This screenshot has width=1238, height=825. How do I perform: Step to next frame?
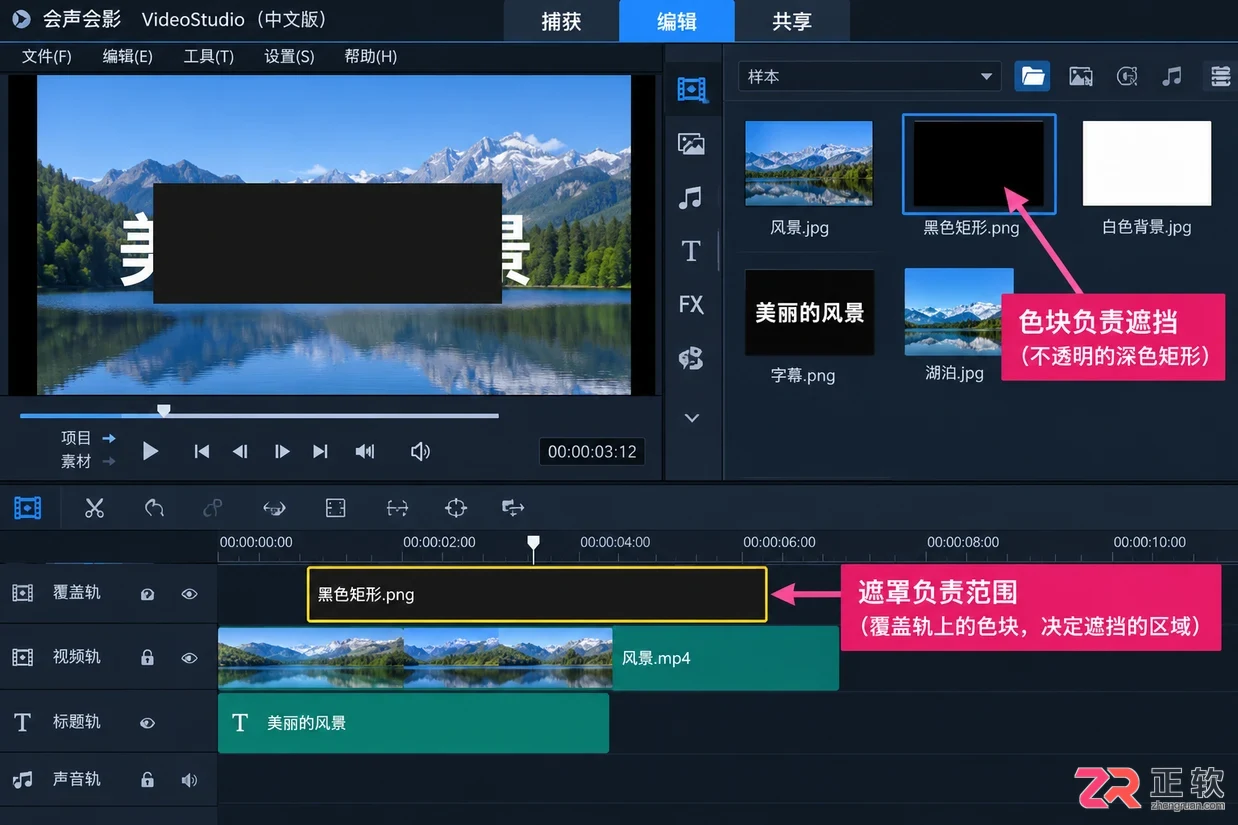click(282, 452)
